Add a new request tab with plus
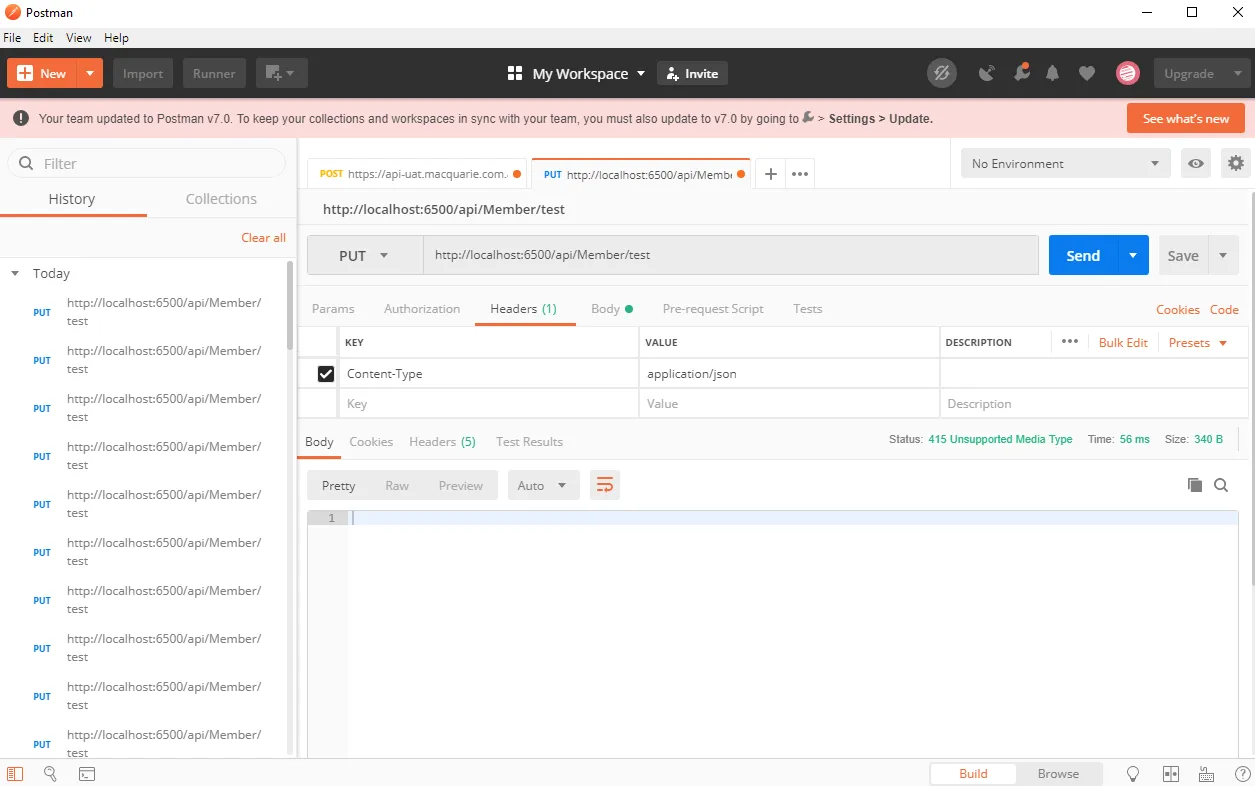This screenshot has width=1255, height=786. point(771,174)
